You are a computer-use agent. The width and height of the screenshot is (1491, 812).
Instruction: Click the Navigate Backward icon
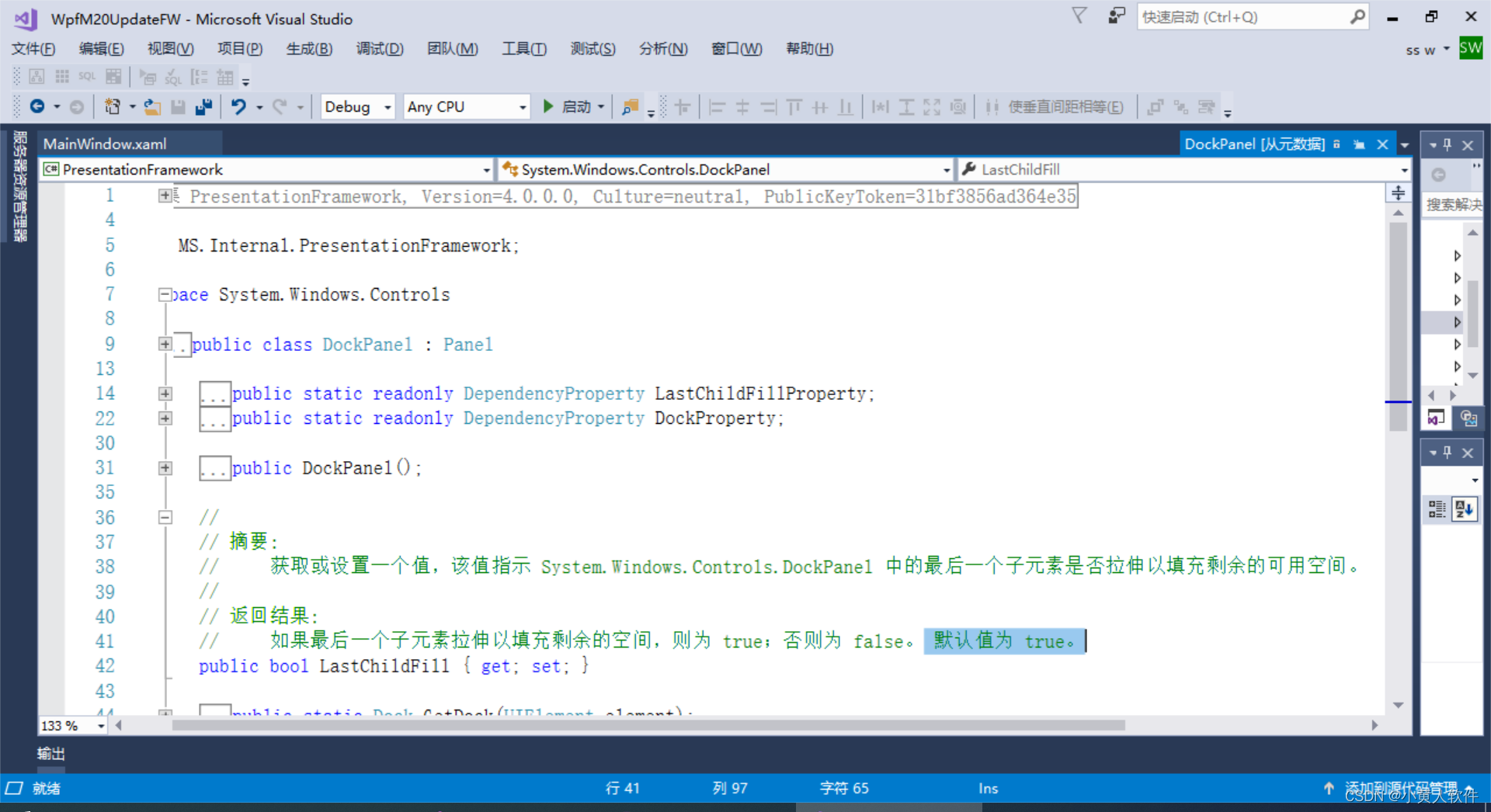tap(37, 106)
